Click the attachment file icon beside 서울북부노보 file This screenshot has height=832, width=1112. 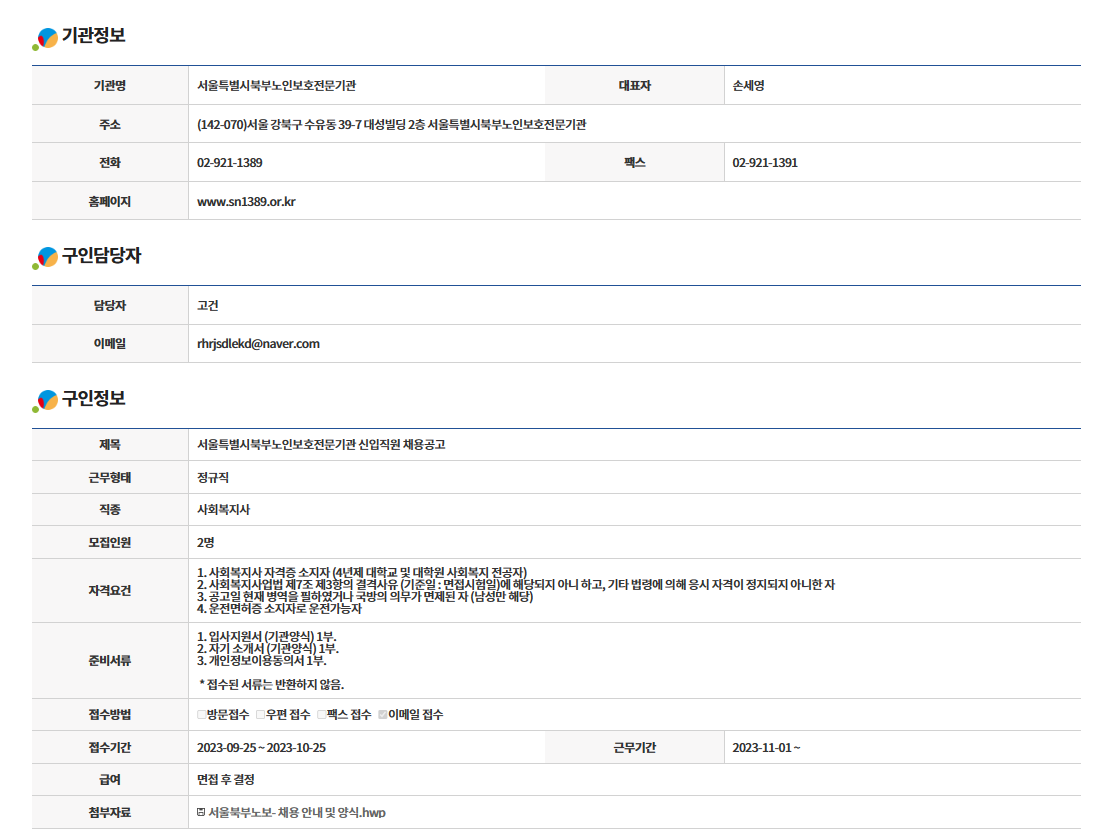pyautogui.click(x=202, y=812)
